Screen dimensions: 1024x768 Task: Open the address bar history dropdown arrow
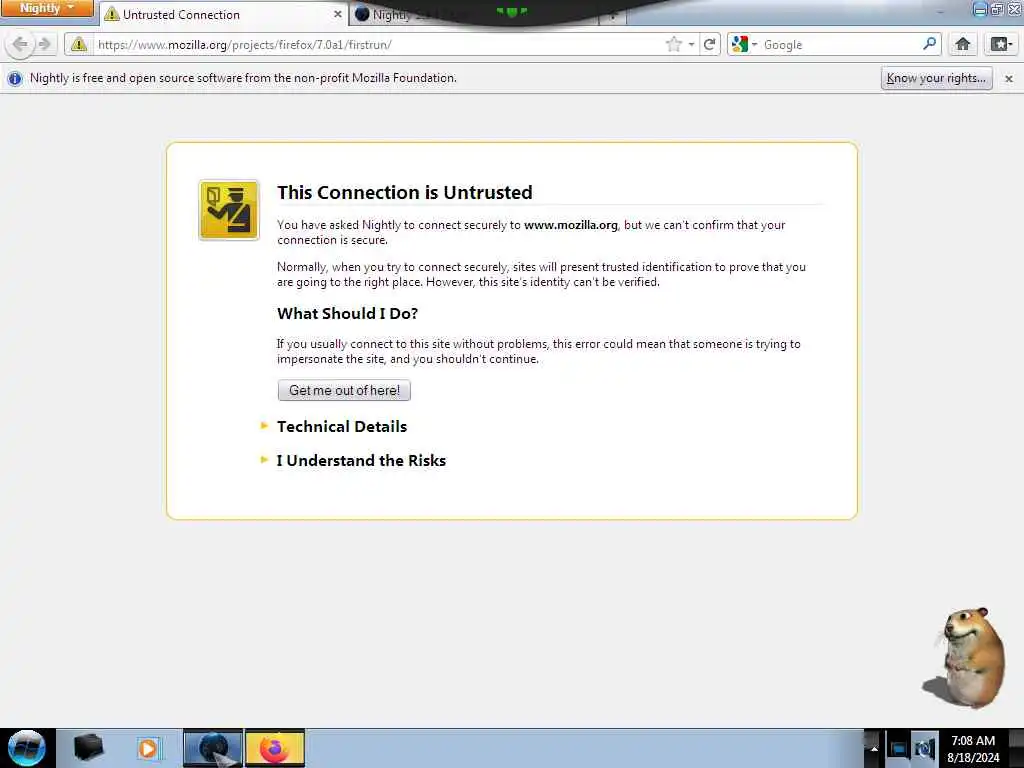[x=691, y=44]
